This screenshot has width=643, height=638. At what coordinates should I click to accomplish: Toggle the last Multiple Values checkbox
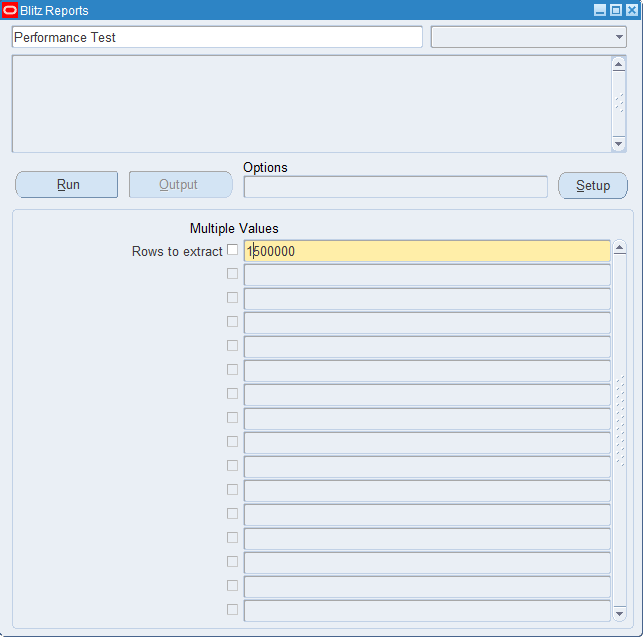[x=233, y=610]
